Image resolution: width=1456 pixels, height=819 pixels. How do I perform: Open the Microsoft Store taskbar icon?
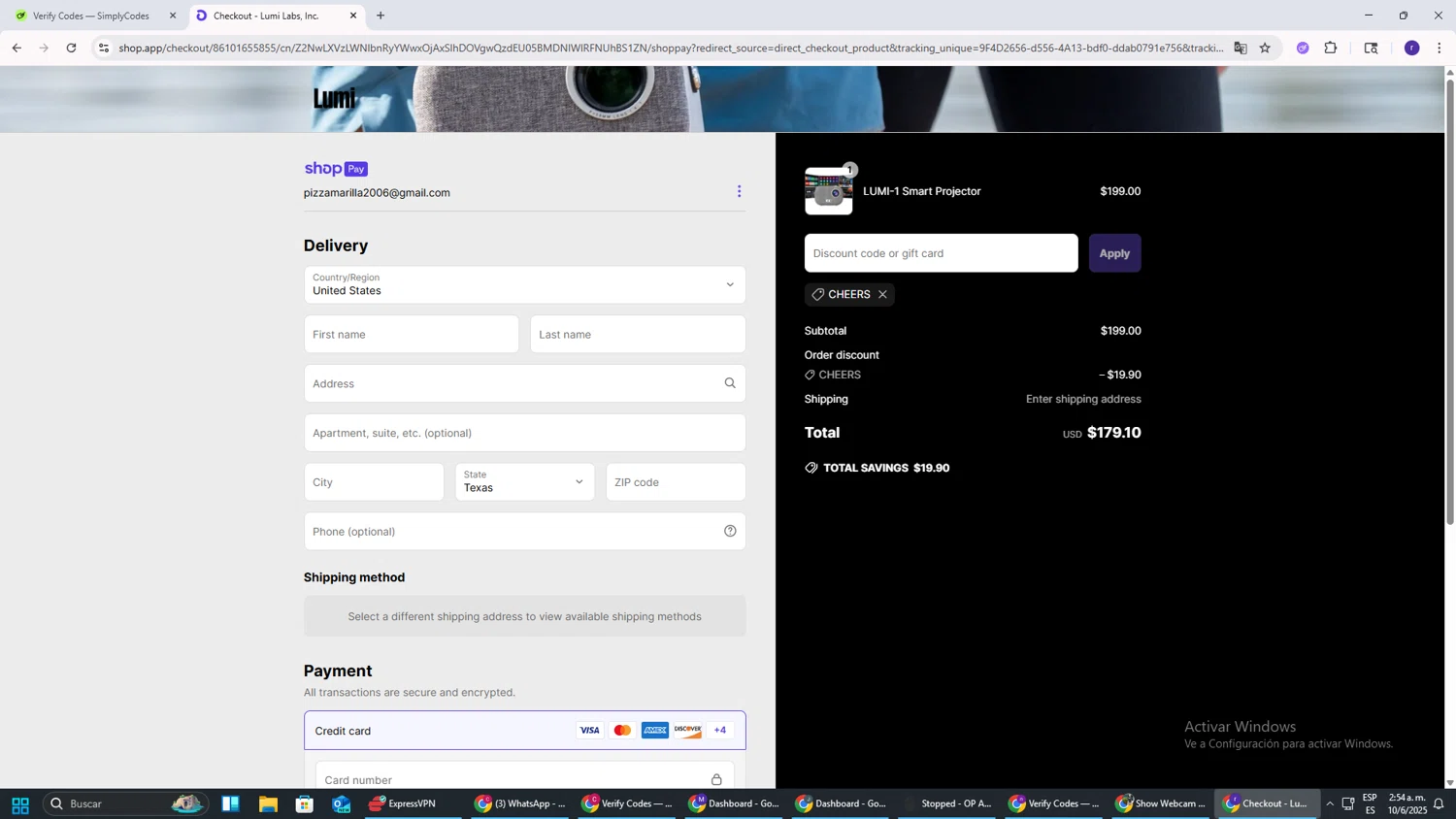coord(305,804)
